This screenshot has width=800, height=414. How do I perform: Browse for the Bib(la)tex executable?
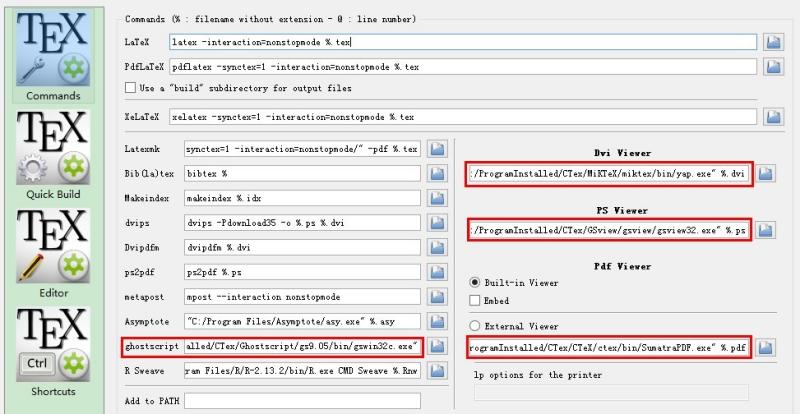point(437,174)
